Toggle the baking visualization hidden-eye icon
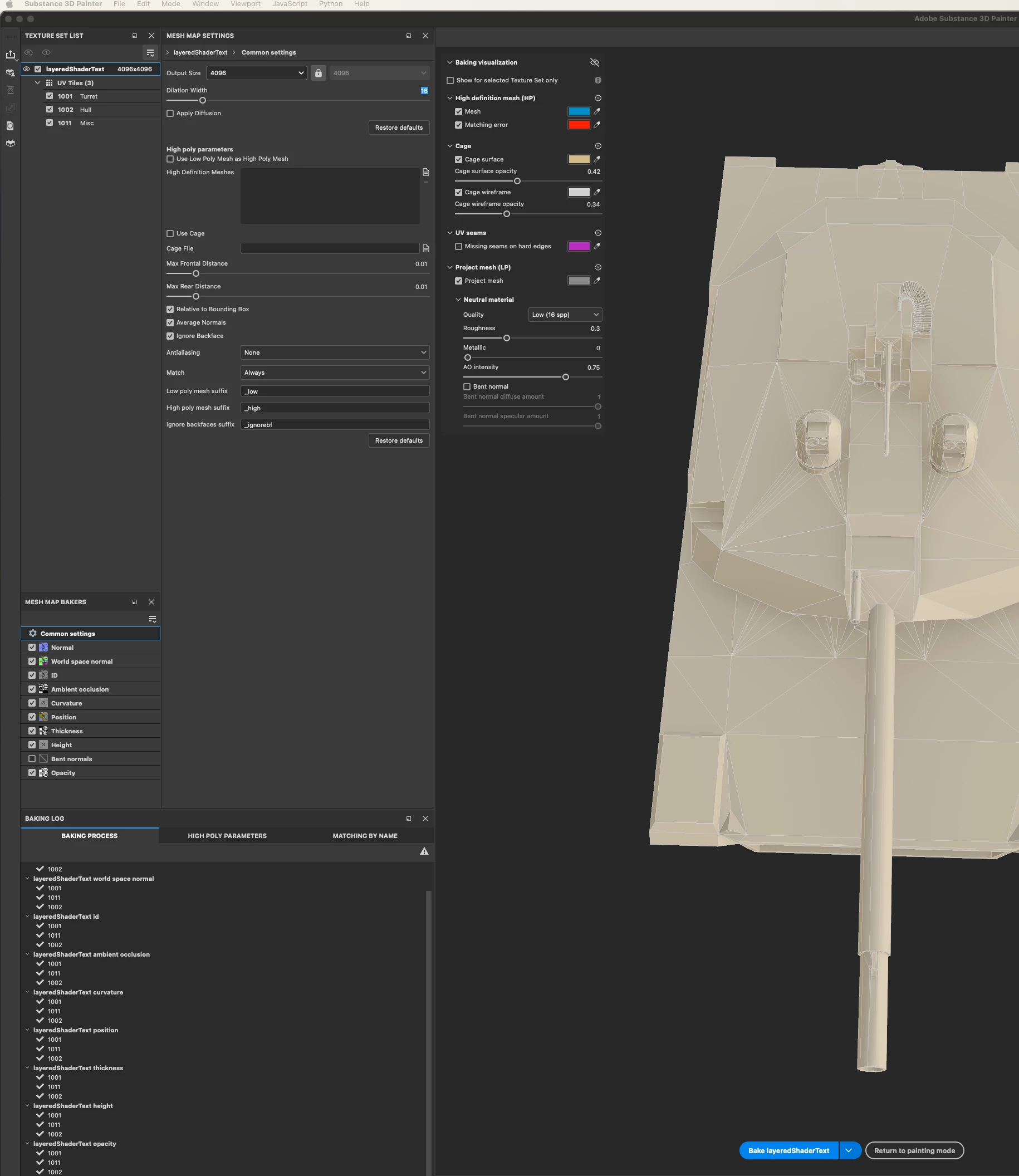Image resolution: width=1019 pixels, height=1176 pixels. point(594,62)
